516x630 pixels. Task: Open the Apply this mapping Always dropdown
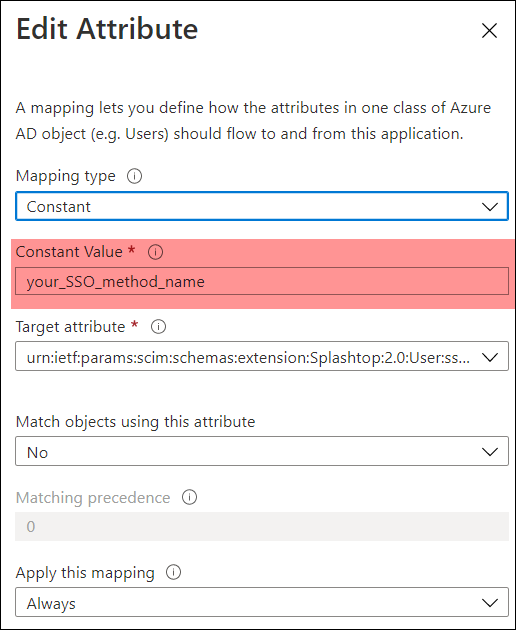[x=262, y=602]
